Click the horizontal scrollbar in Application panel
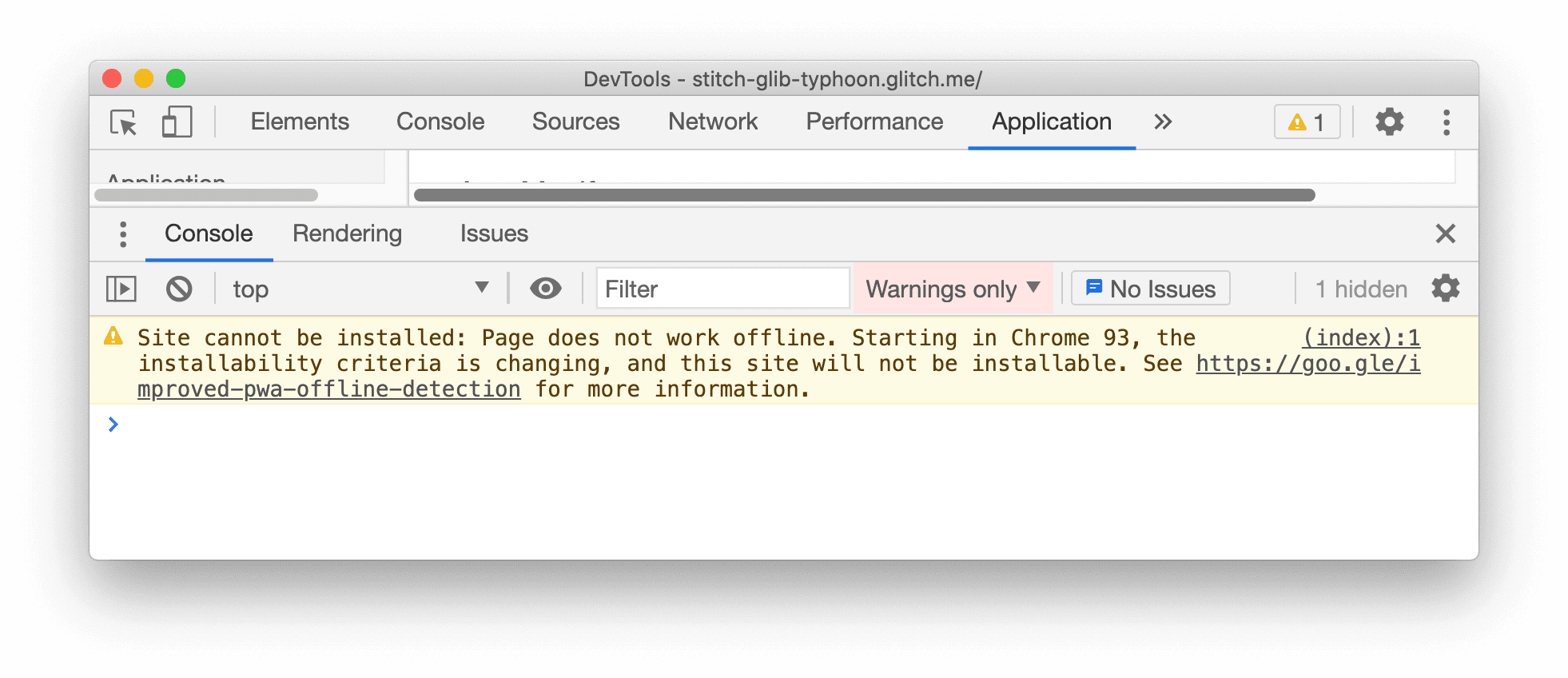The height and width of the screenshot is (678, 1568). [x=863, y=195]
